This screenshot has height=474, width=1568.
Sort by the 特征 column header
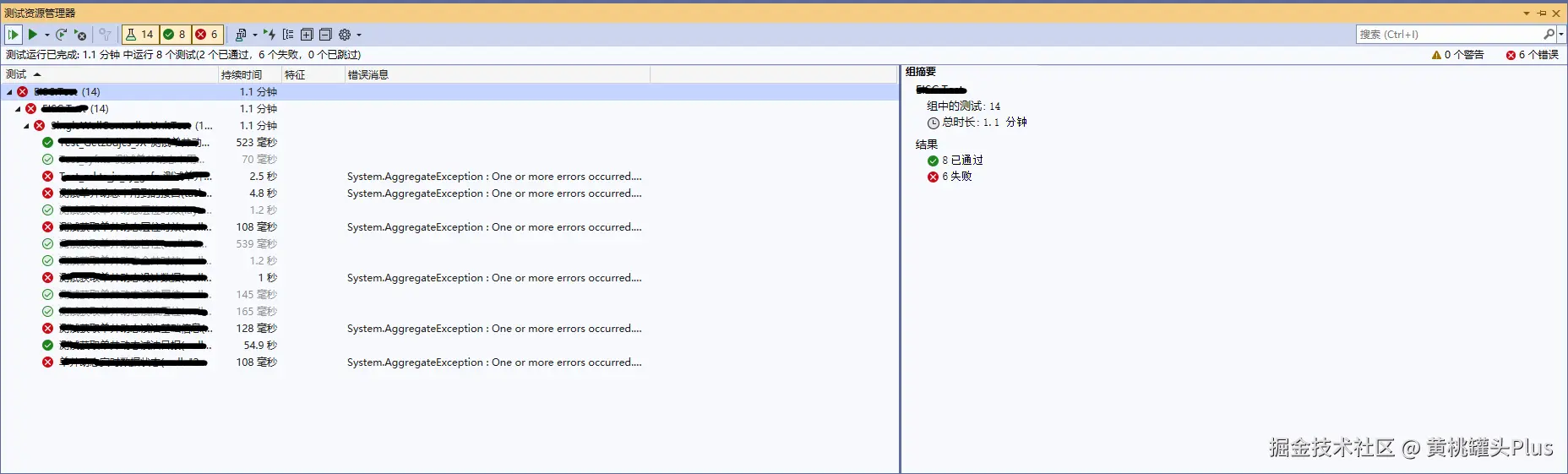313,74
